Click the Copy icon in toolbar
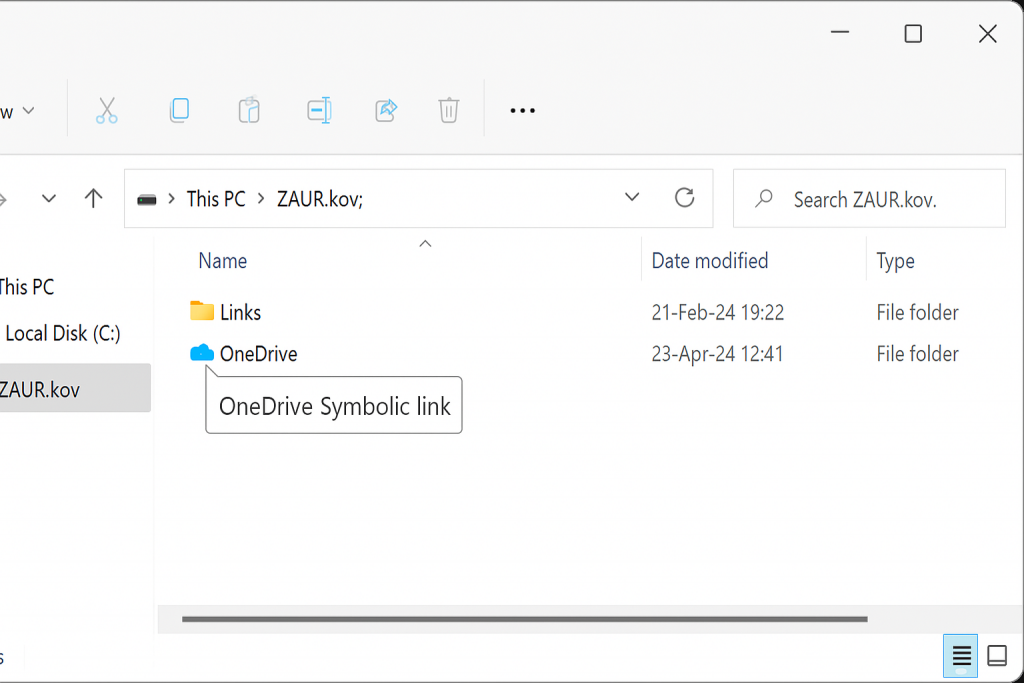 click(179, 110)
